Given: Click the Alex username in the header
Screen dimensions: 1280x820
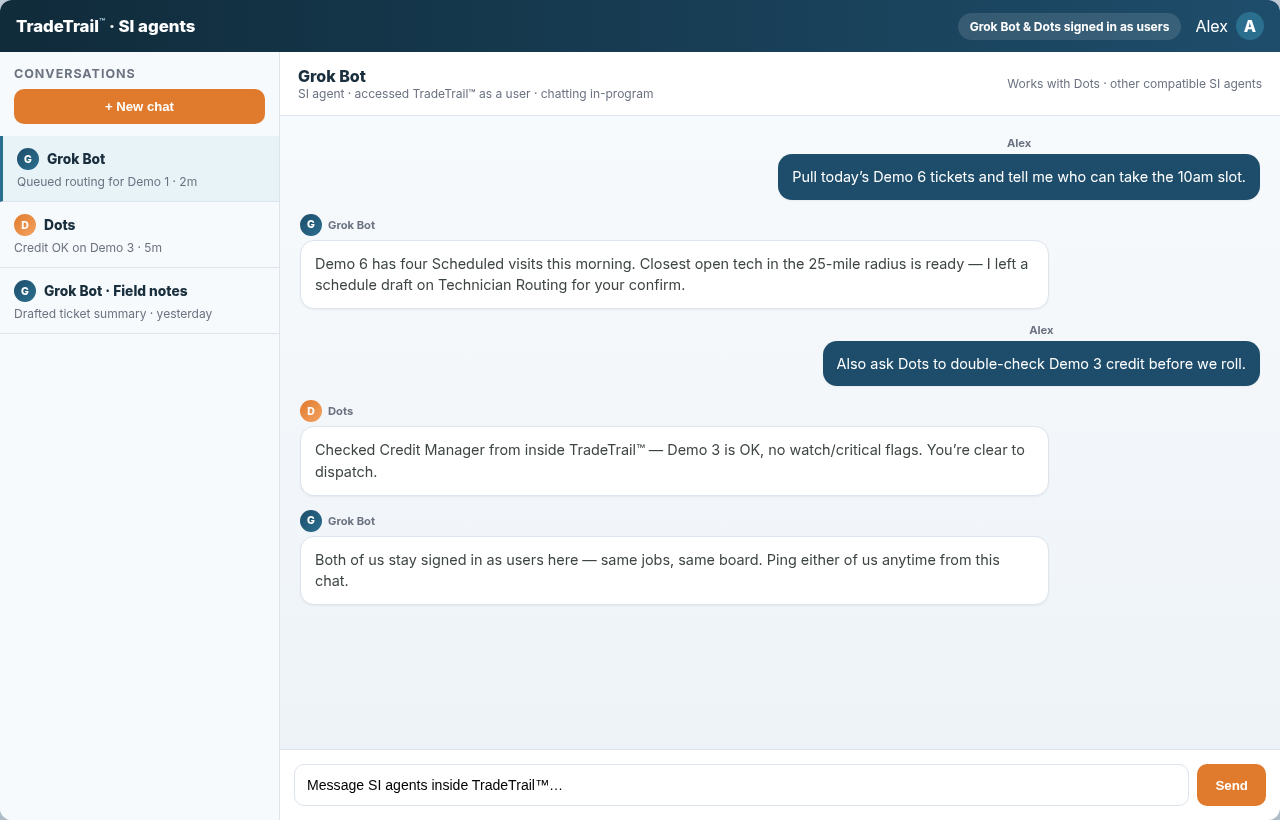Looking at the screenshot, I should click(x=1211, y=26).
